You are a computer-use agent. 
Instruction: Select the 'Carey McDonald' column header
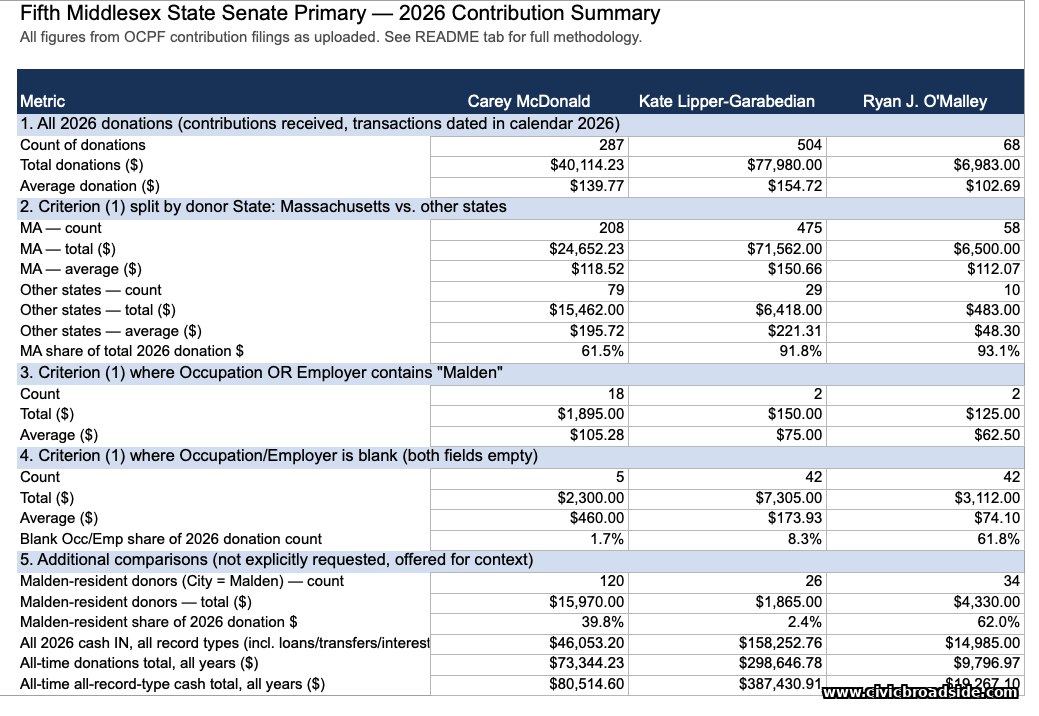tap(529, 101)
